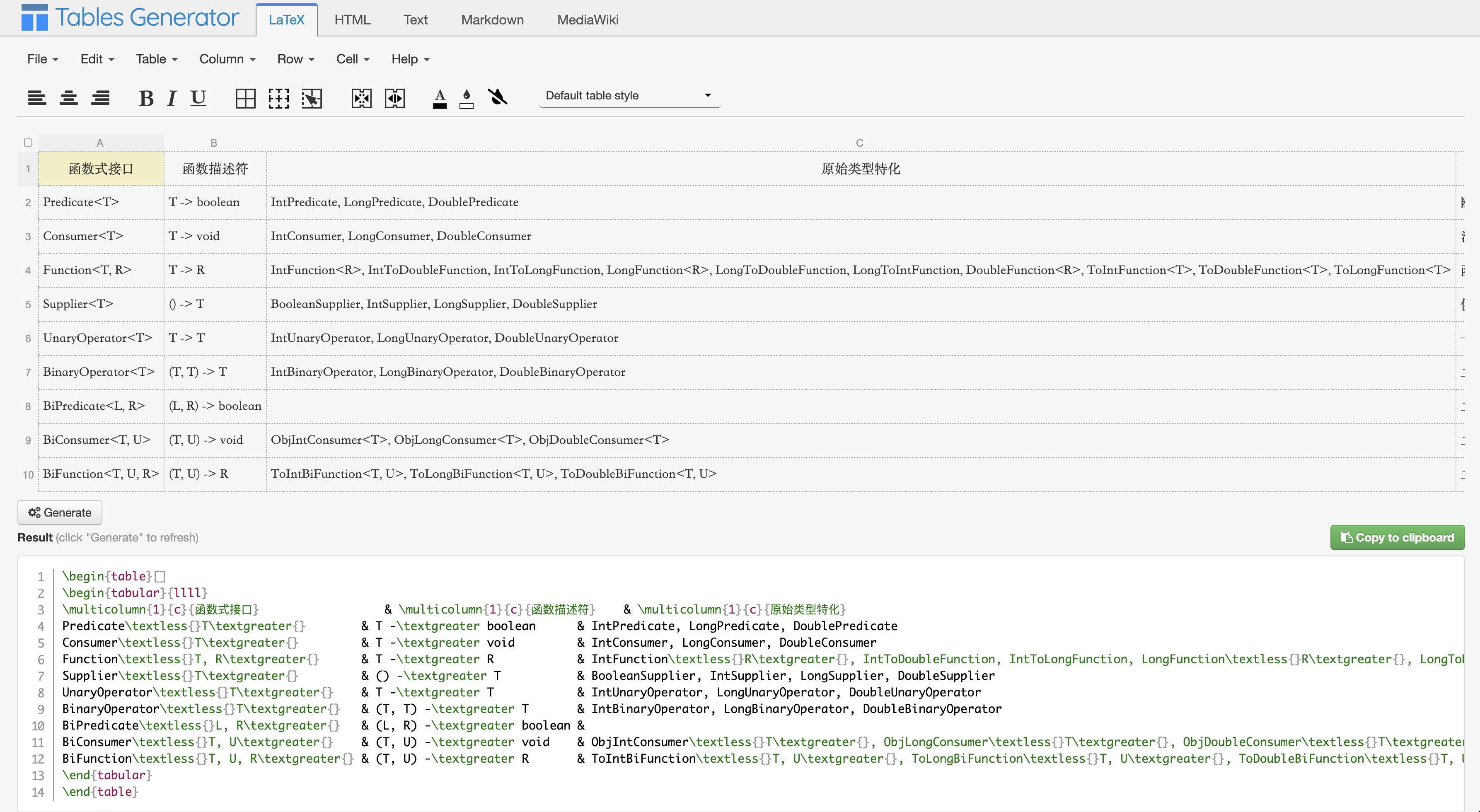Viewport: 1480px width, 812px height.
Task: Open the border editor mode icon
Action: [x=312, y=98]
